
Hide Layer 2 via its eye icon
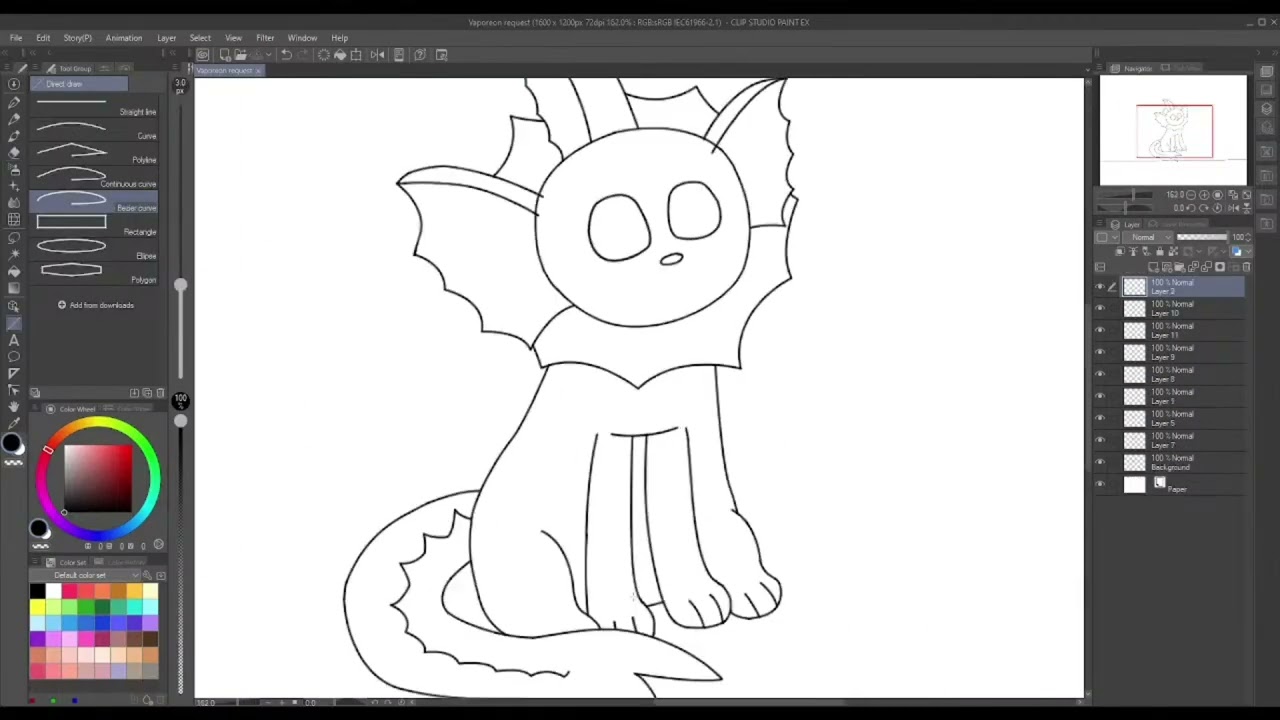coord(1100,287)
